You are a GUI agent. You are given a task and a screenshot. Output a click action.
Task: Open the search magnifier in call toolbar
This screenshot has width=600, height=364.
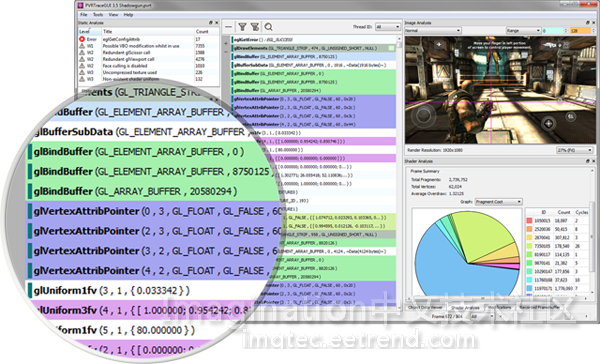pos(269,27)
